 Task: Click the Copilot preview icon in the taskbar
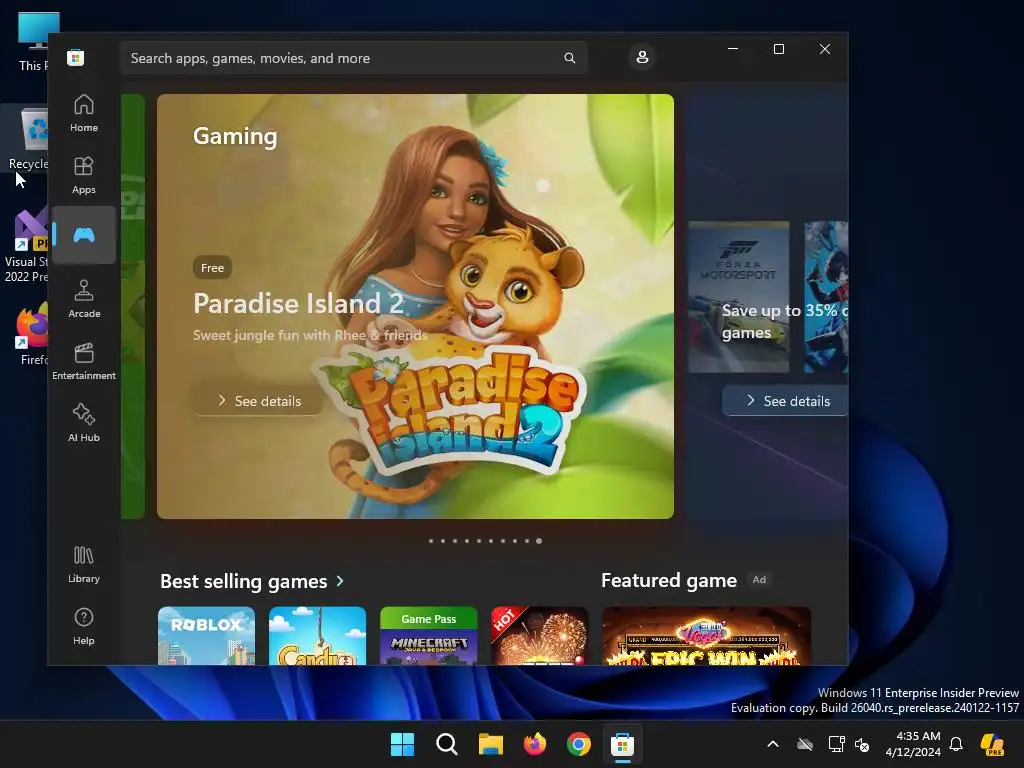(x=993, y=744)
